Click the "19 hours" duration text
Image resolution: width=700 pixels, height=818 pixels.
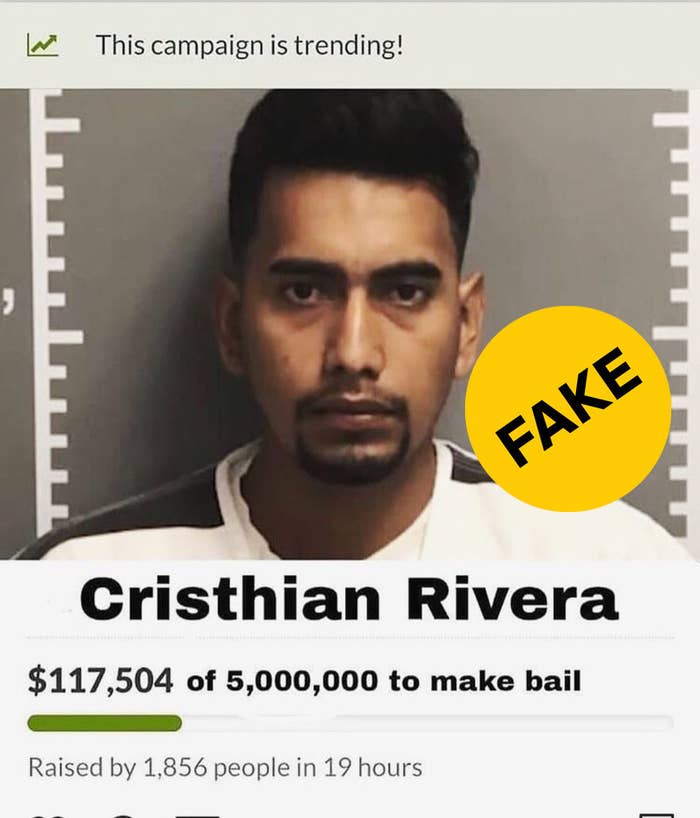(x=372, y=767)
